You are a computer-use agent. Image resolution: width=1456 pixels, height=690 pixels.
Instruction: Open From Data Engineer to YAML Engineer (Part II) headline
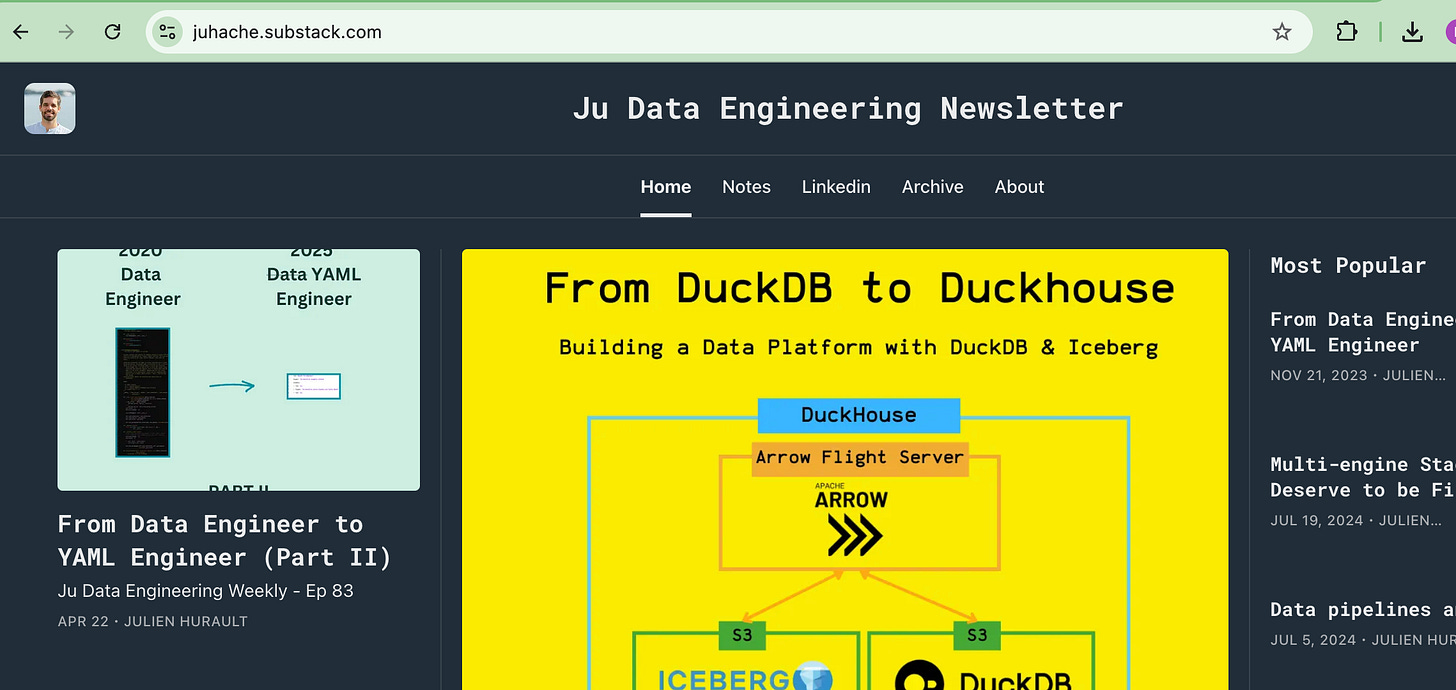[x=225, y=541]
